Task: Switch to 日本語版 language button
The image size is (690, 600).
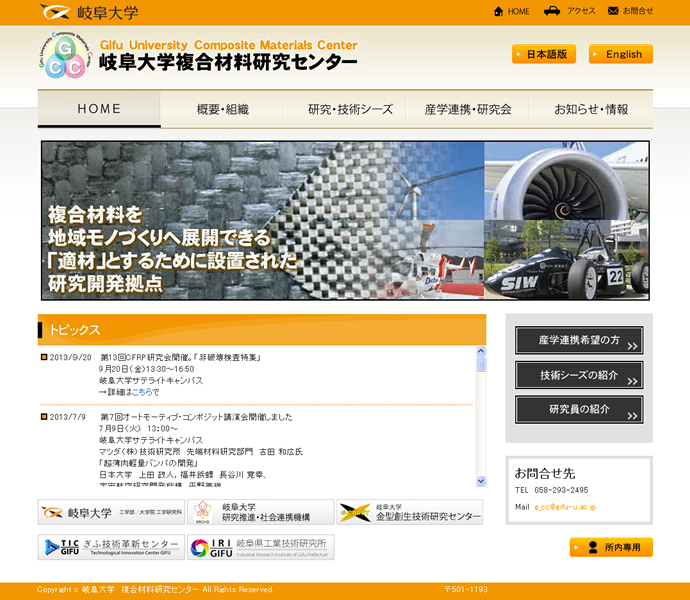Action: 544,54
